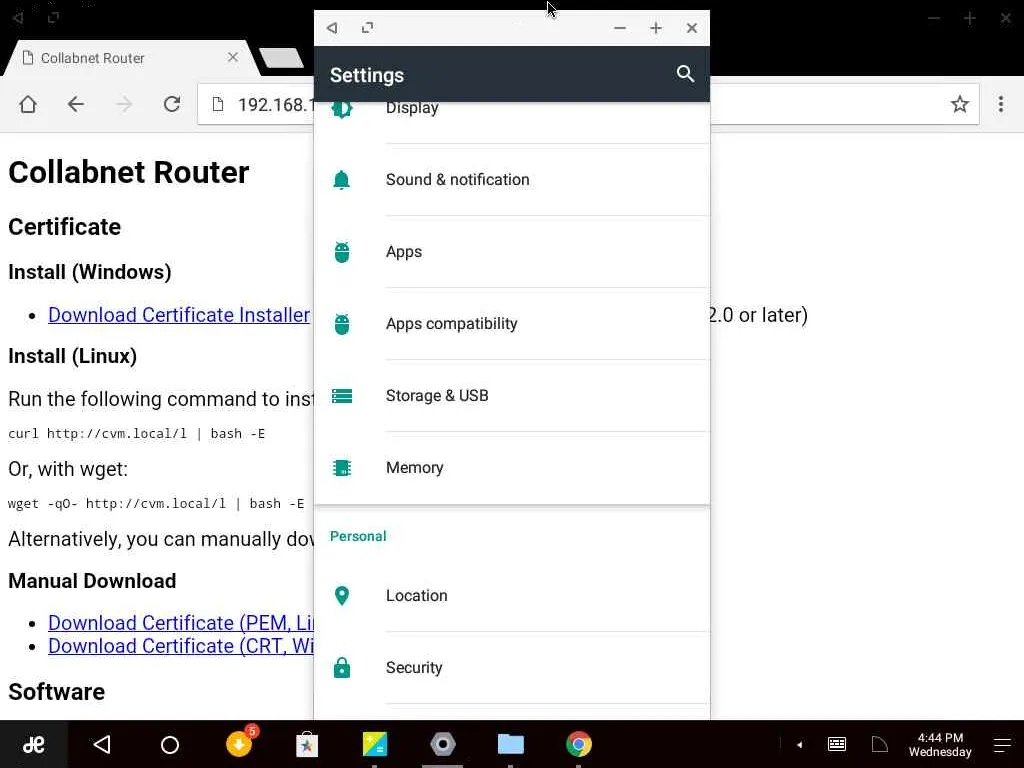Open the keyboard input icon in tray

coord(837,744)
